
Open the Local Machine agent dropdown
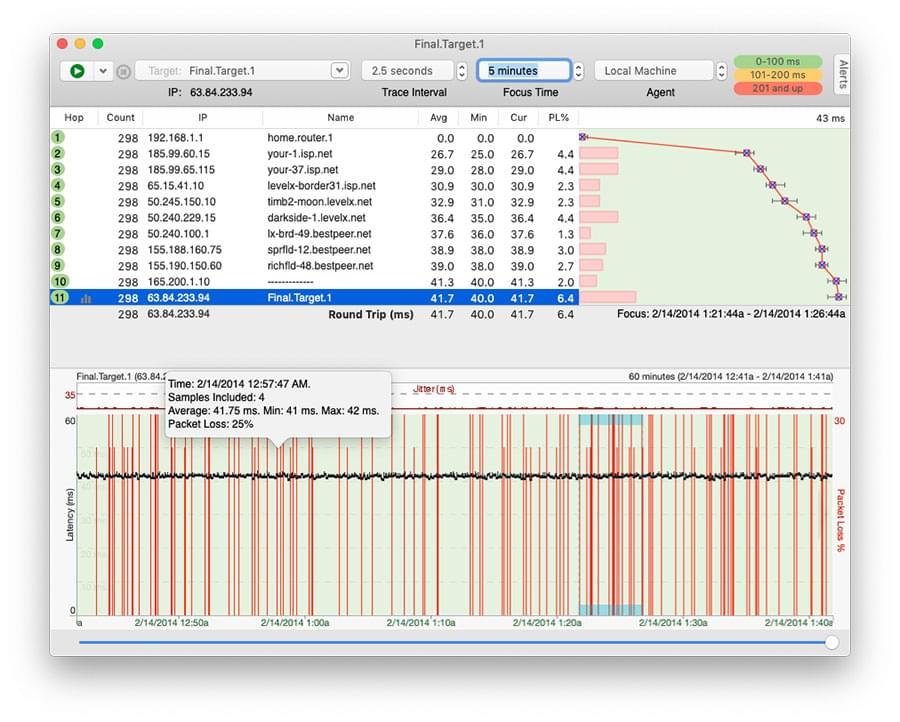click(x=721, y=71)
